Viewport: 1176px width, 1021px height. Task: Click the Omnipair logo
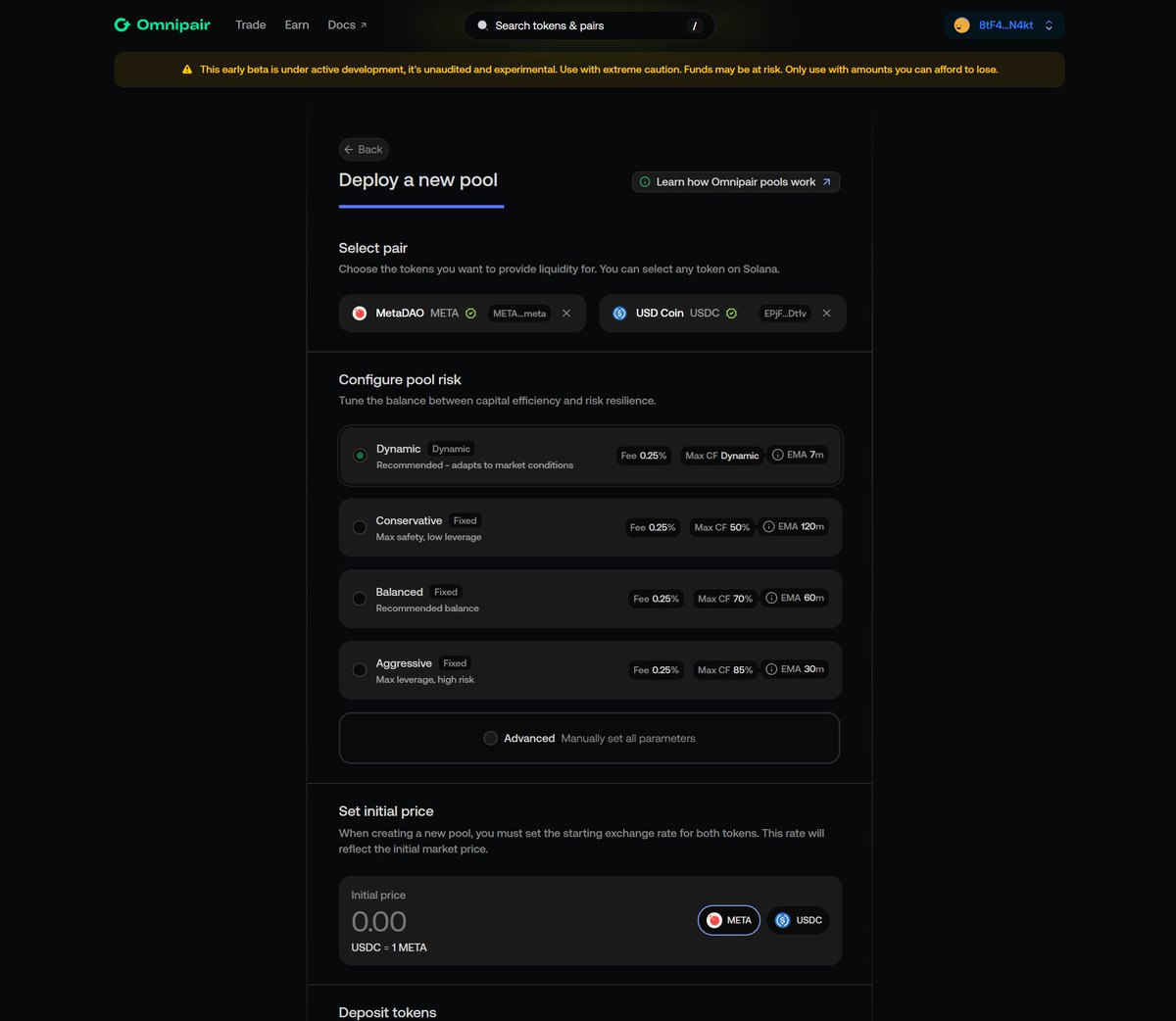[163, 24]
